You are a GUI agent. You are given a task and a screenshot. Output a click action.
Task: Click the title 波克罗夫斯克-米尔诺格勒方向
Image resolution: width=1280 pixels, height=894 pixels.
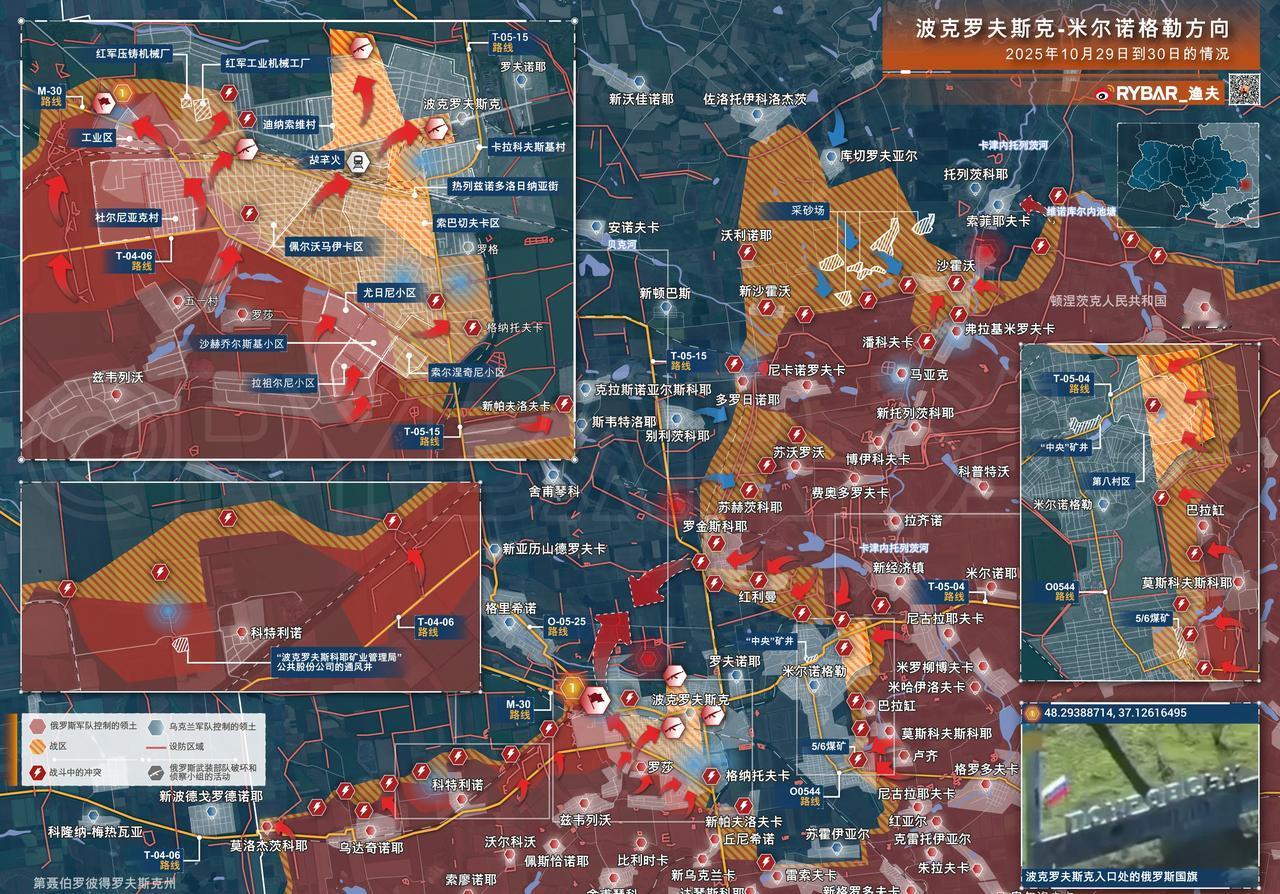click(1072, 29)
